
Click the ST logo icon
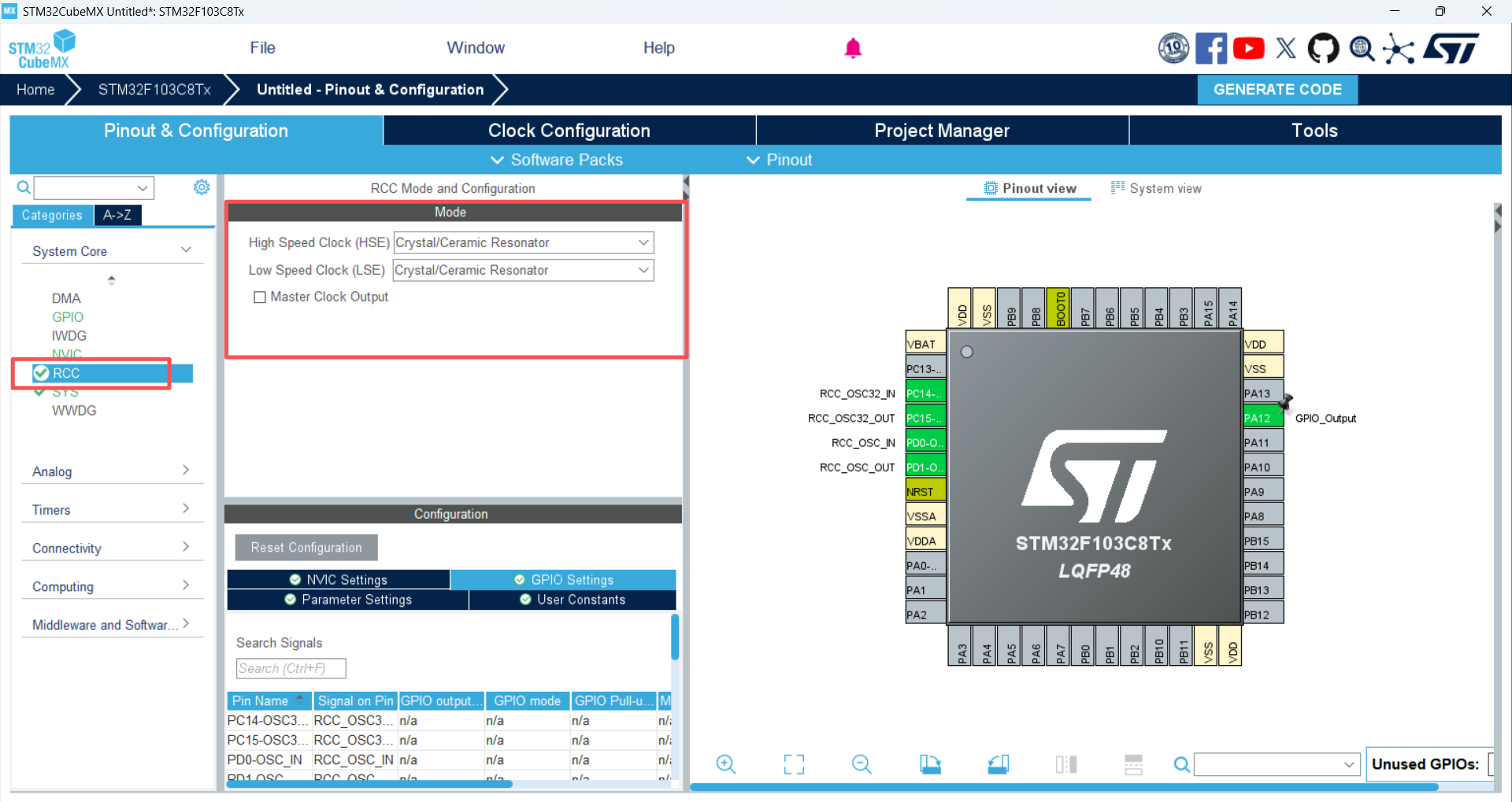(1453, 48)
